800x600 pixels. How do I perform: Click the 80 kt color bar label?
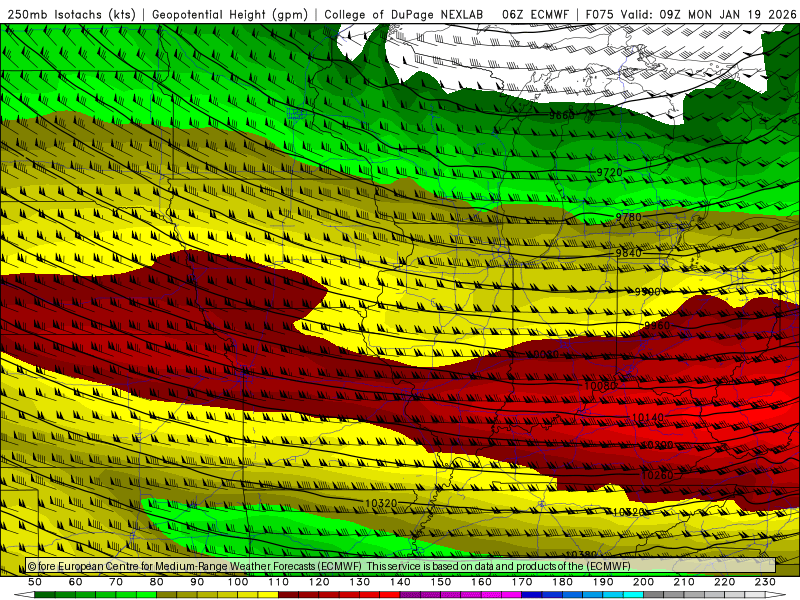[157, 582]
